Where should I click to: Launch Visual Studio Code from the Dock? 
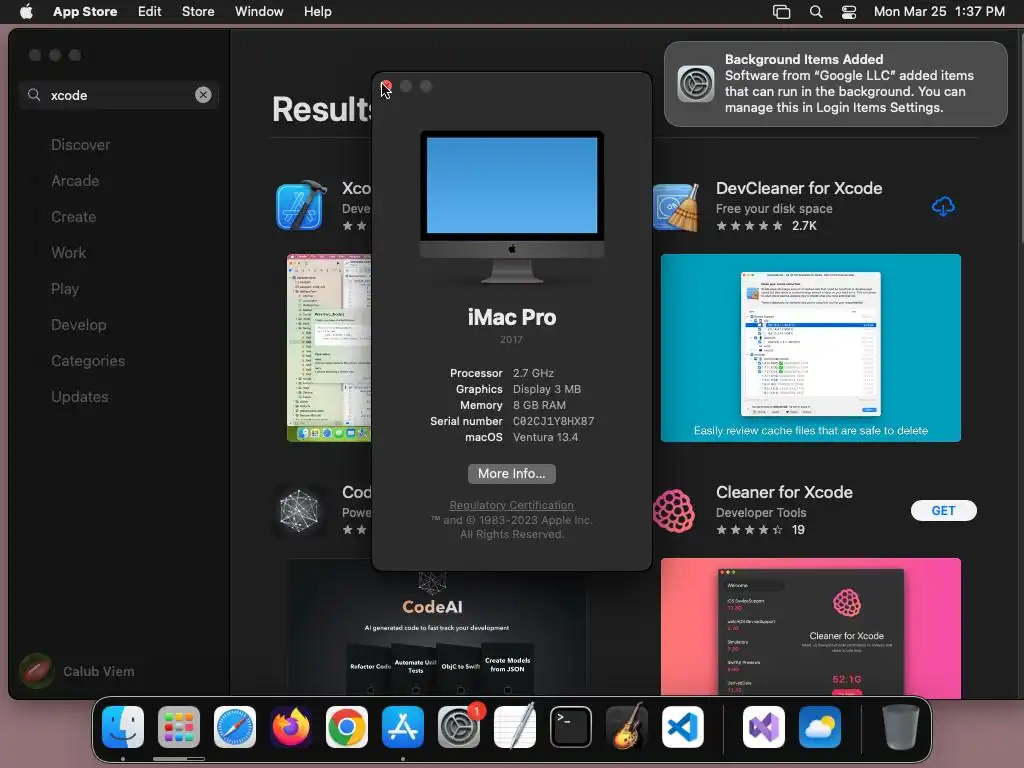pyautogui.click(x=682, y=727)
